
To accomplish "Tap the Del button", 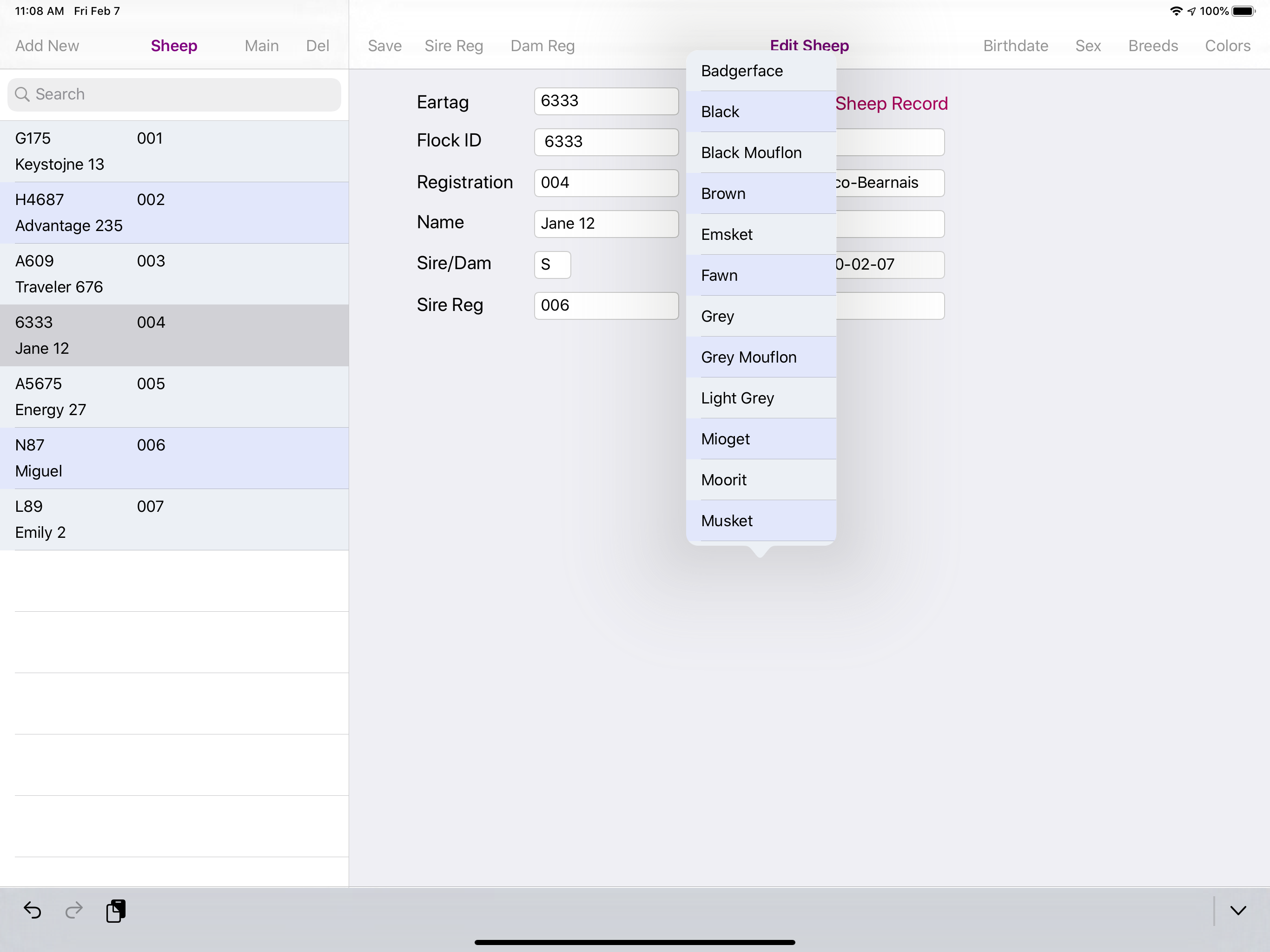I will [x=317, y=46].
